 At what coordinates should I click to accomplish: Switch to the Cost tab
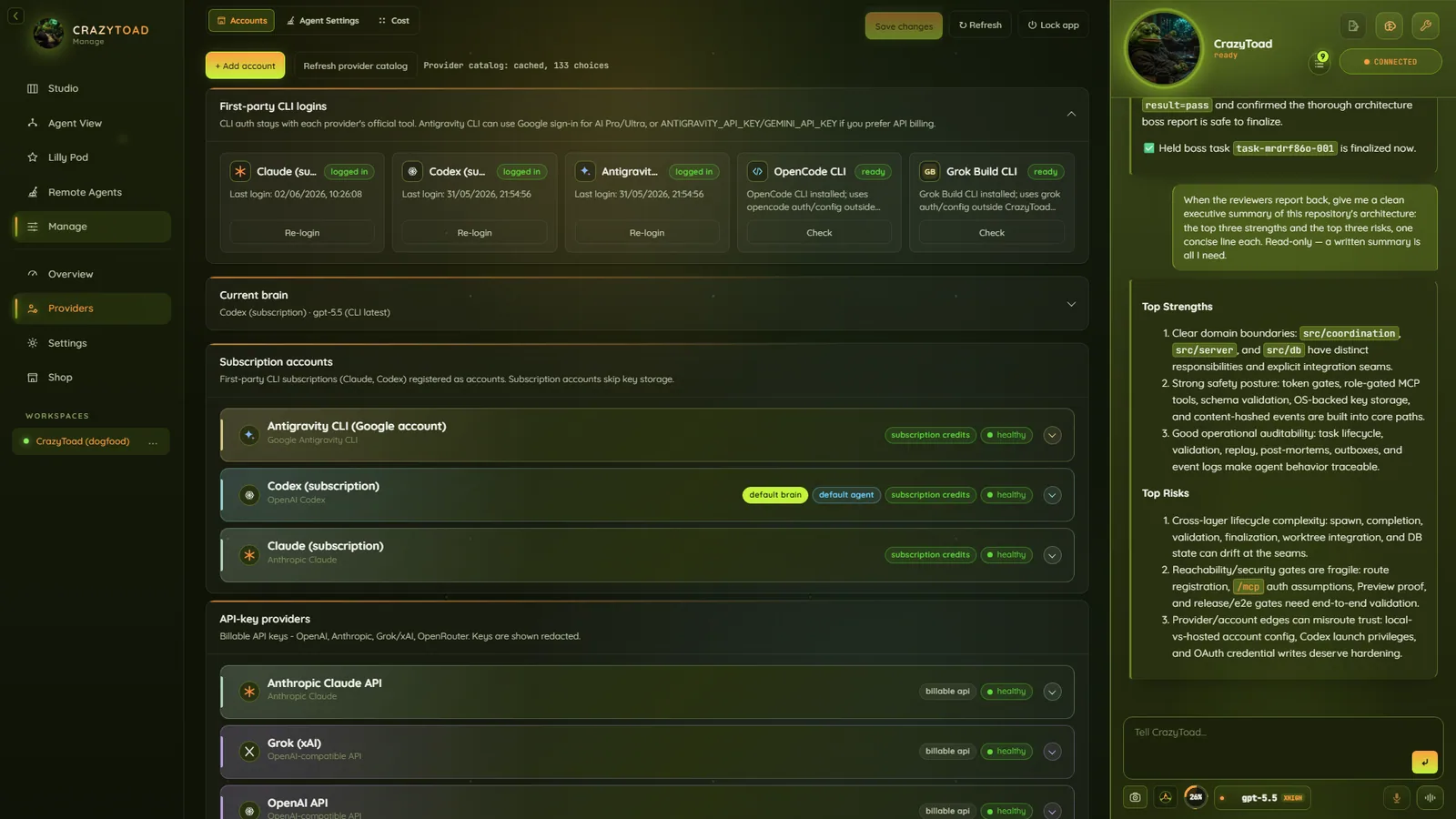tap(394, 20)
